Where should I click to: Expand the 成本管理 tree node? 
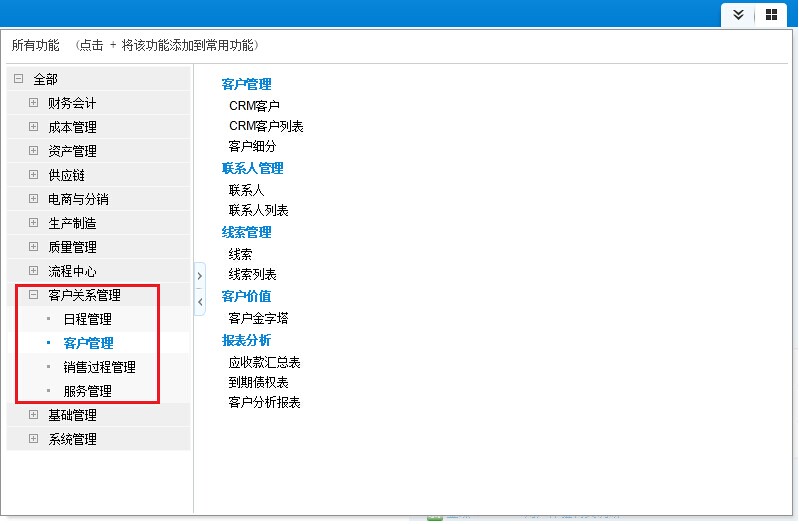[x=34, y=126]
